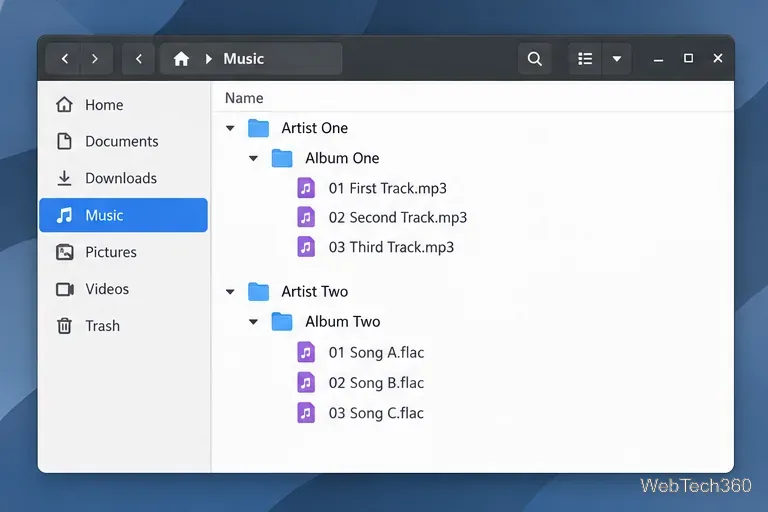768x512 pixels.
Task: Click the Artist Two folder icon
Action: tap(259, 292)
